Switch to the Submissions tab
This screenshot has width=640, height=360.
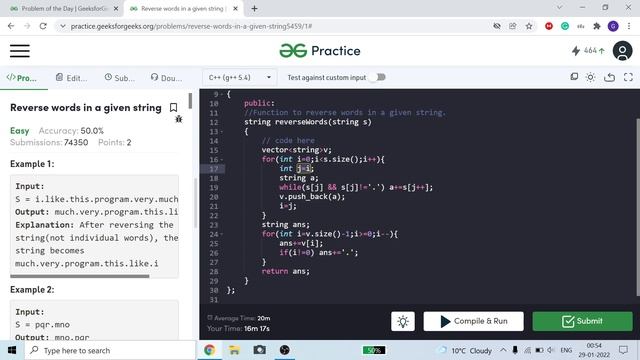pyautogui.click(x=120, y=78)
